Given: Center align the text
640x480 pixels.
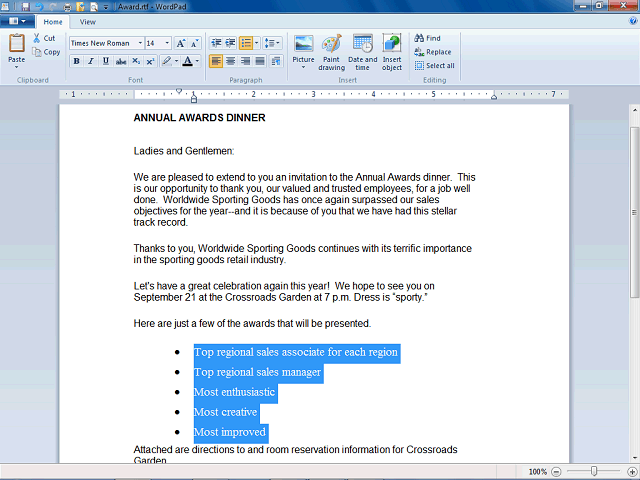Looking at the screenshot, I should point(231,61).
